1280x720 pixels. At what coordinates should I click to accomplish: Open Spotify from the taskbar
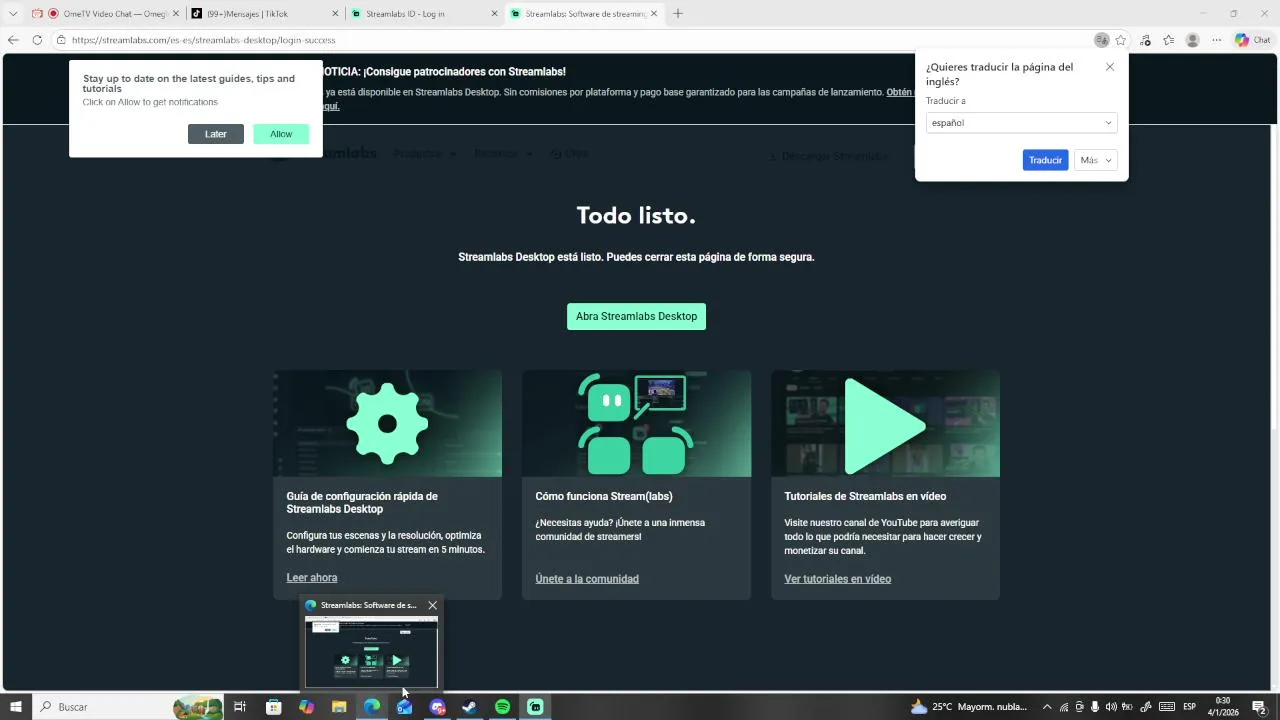click(x=502, y=707)
